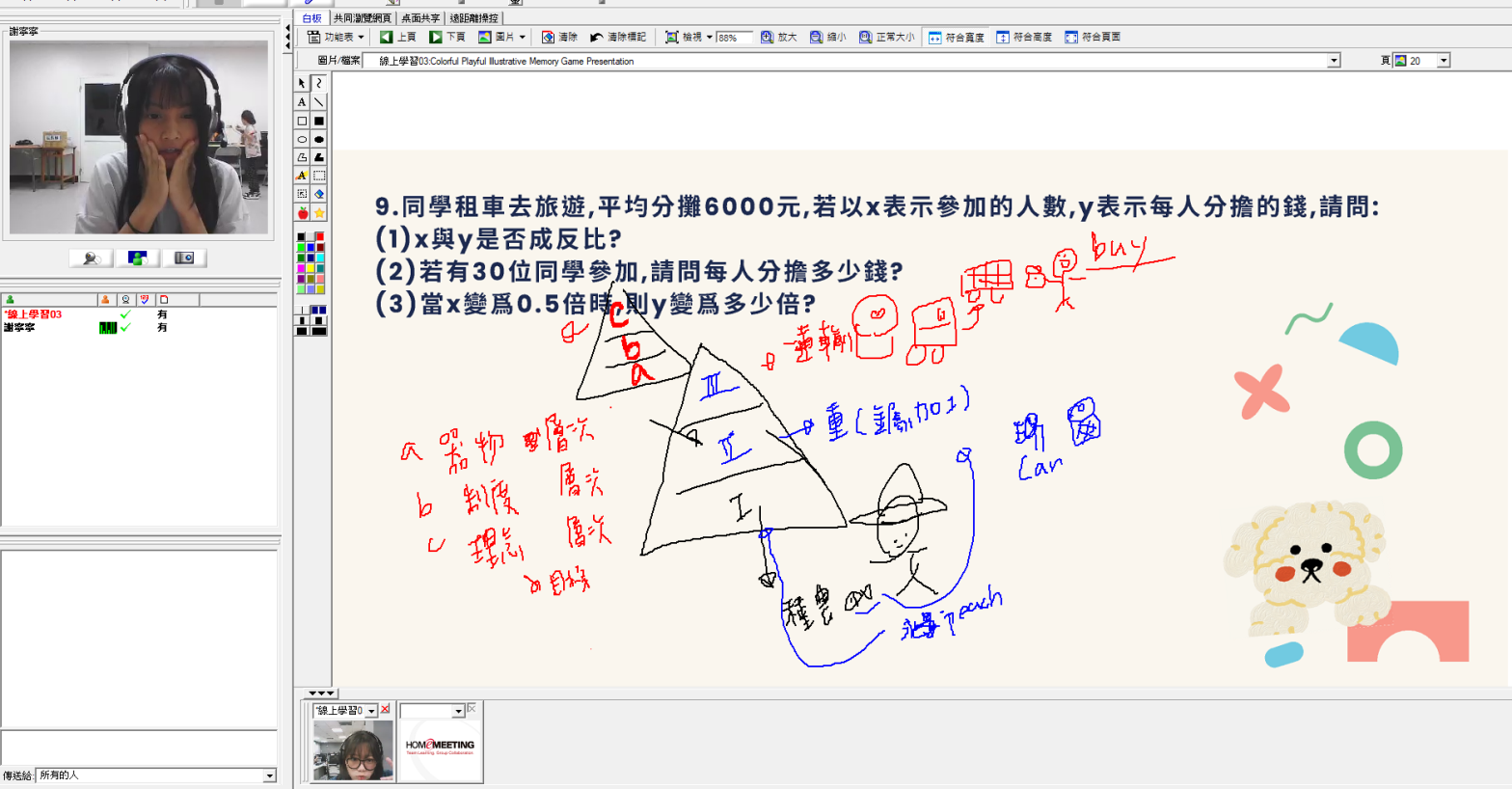Go to next page with 下頁
The height and width of the screenshot is (789, 1512).
(x=447, y=37)
